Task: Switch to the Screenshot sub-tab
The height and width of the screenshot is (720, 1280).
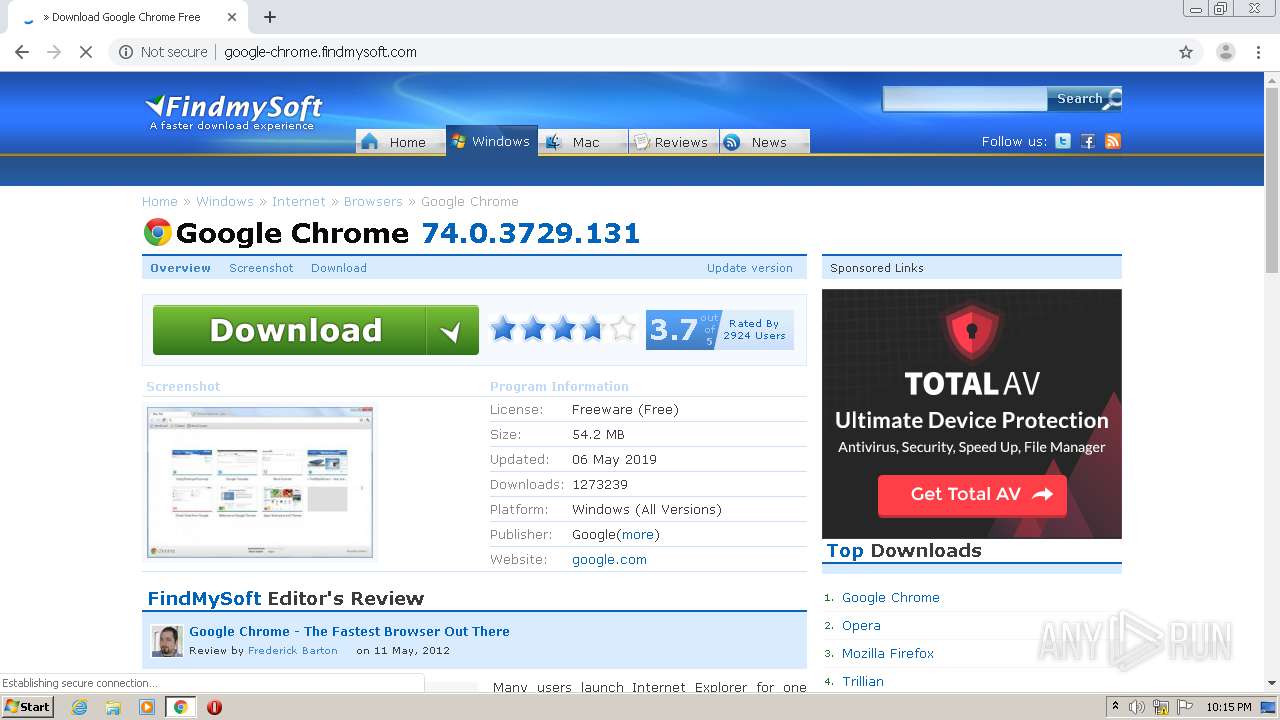Action: pyautogui.click(x=261, y=268)
